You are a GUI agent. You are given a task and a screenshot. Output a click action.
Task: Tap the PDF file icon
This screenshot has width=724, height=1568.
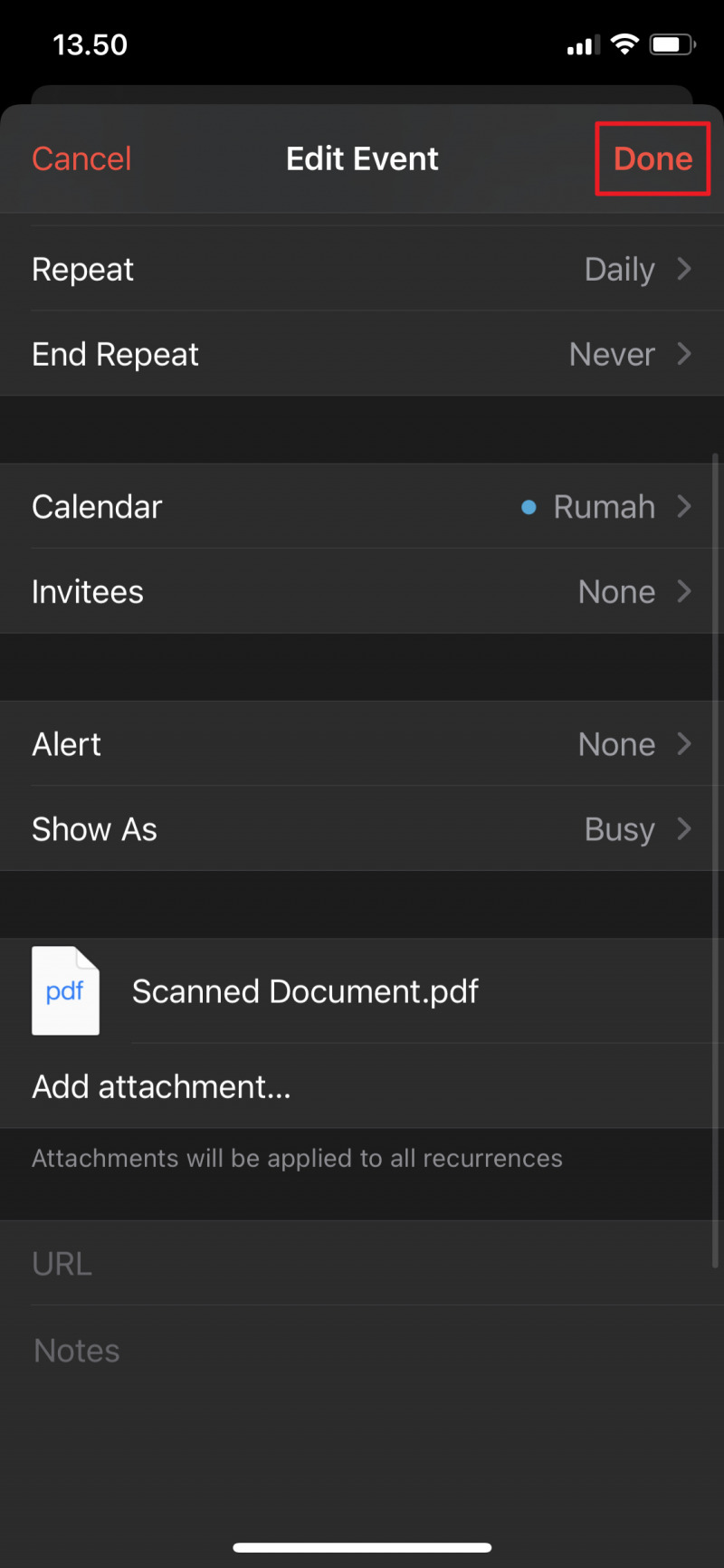[65, 990]
